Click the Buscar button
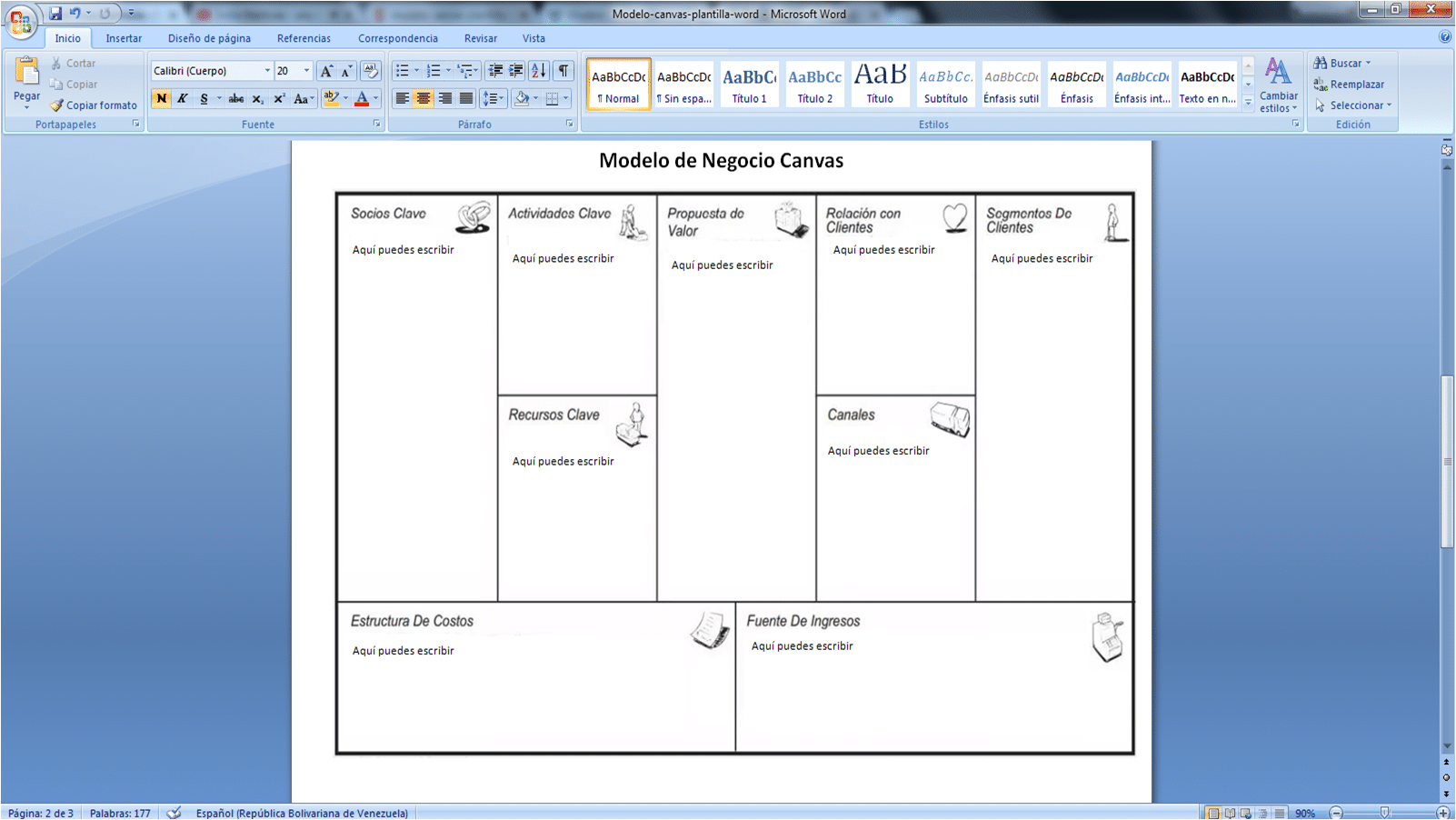This screenshot has width=1456, height=820. tap(1342, 64)
